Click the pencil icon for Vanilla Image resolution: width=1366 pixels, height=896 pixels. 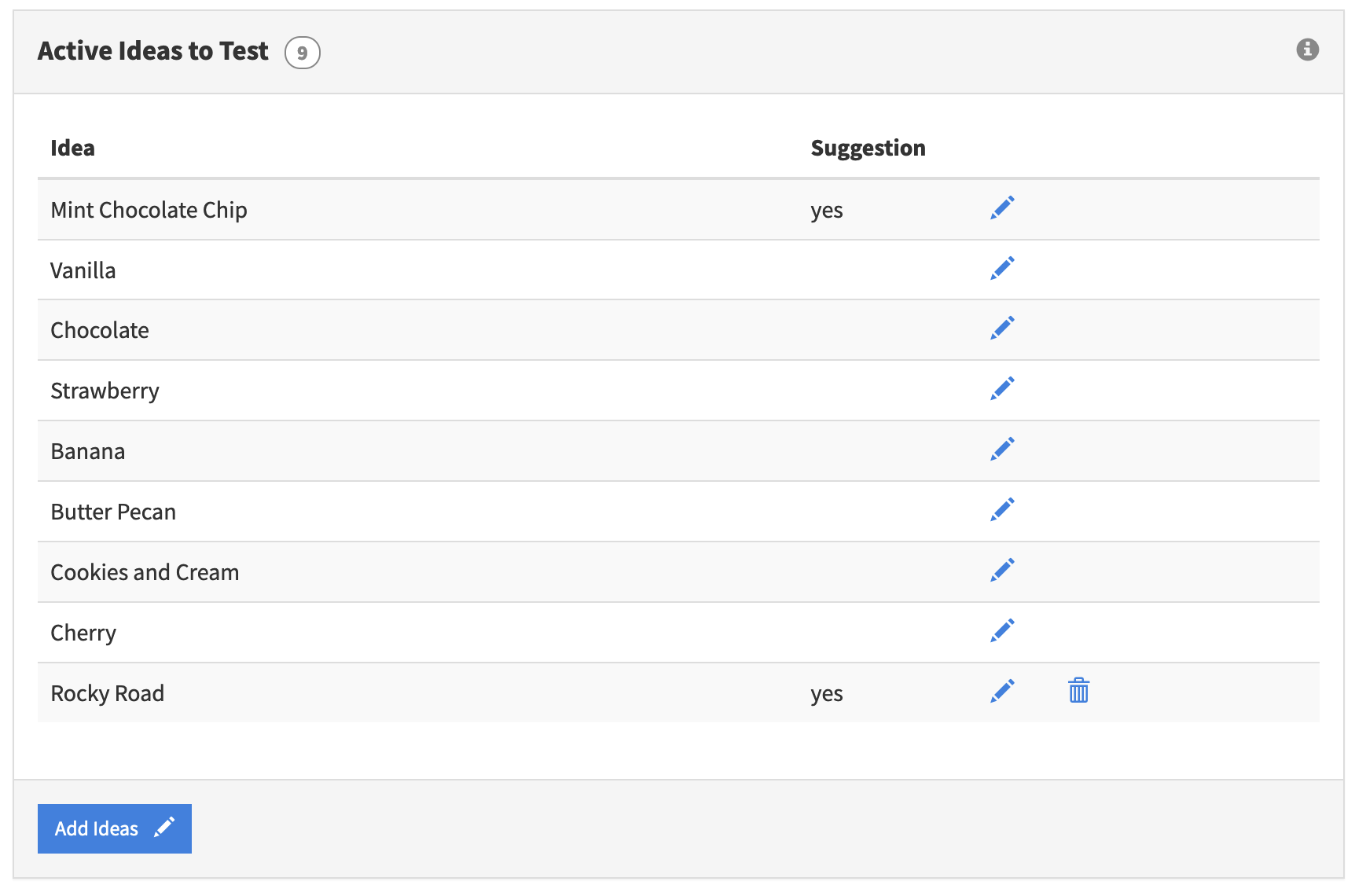tap(1002, 269)
